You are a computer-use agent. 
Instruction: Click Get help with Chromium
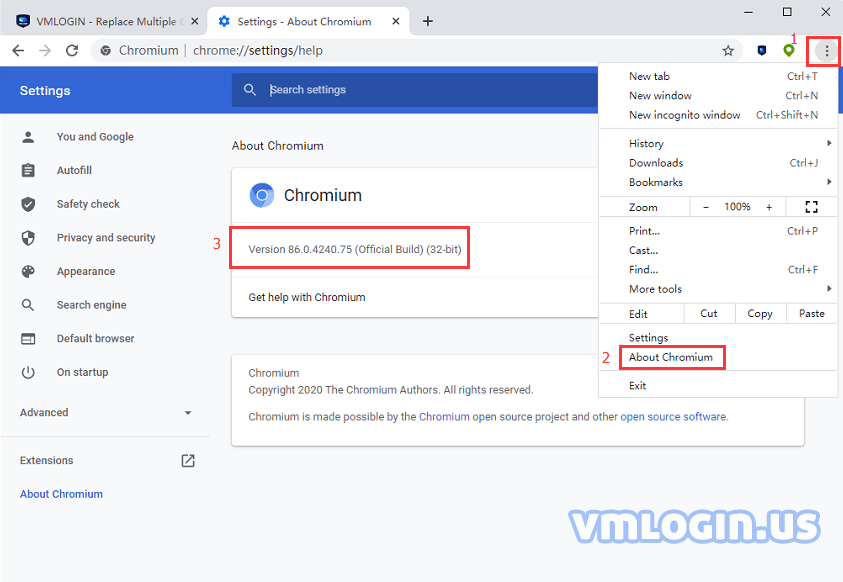[x=306, y=297]
